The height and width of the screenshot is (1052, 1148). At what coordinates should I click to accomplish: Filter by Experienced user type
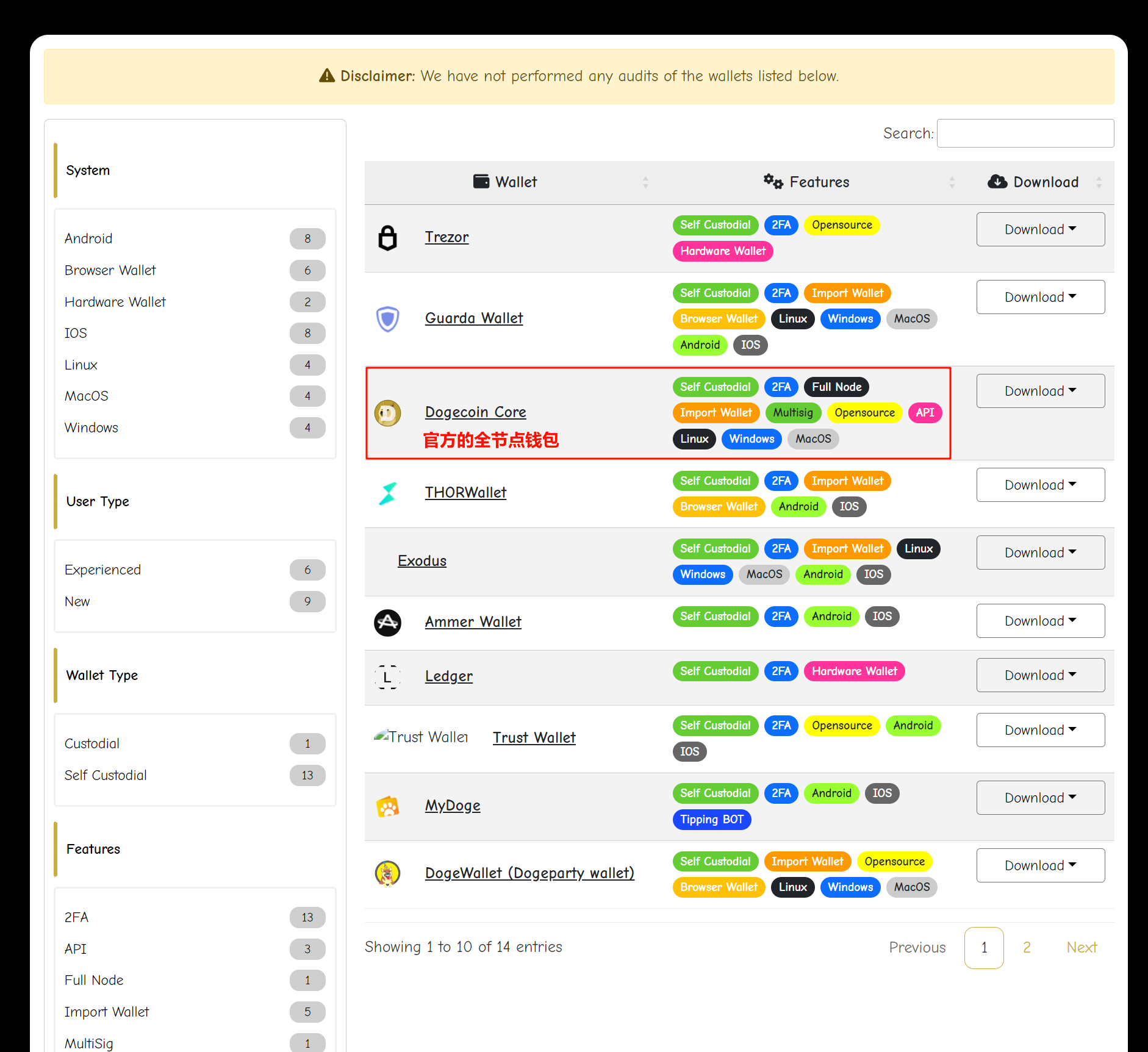195,570
